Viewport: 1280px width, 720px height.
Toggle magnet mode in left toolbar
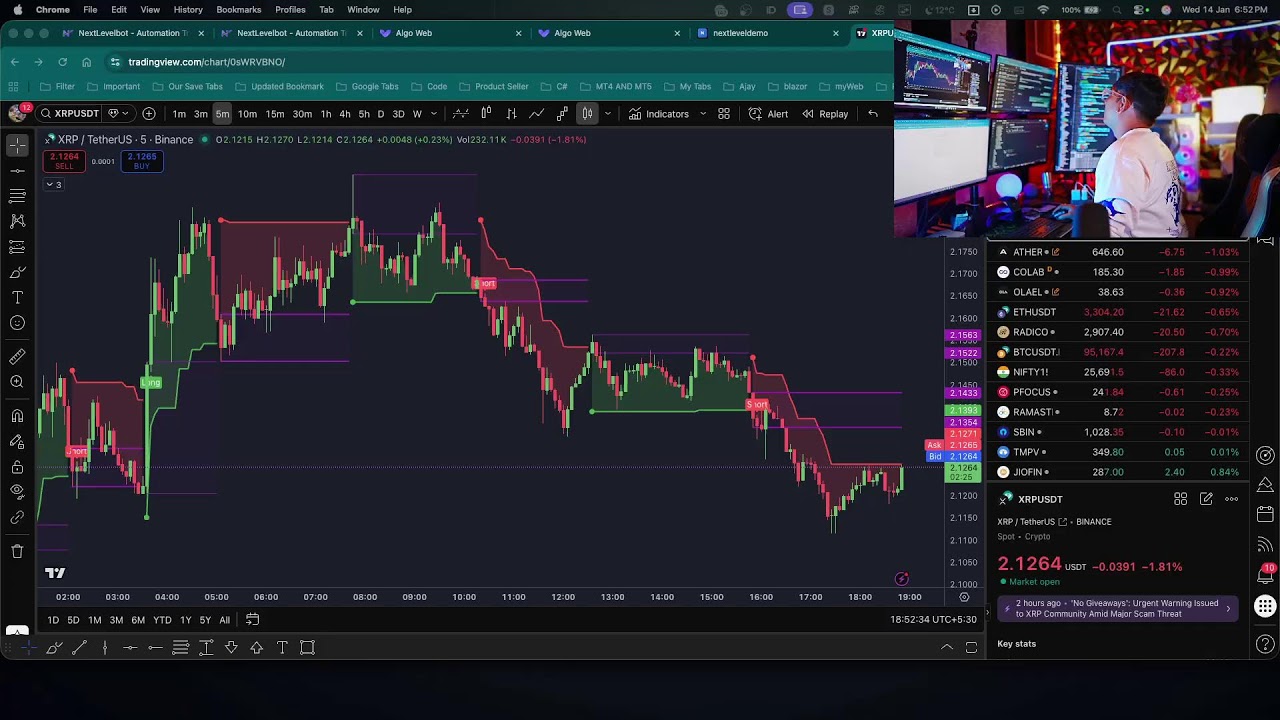(x=17, y=416)
